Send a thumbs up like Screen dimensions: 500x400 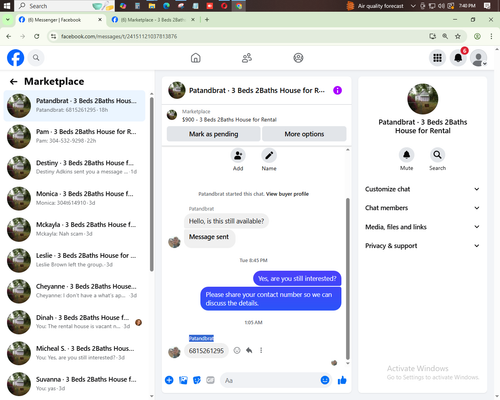click(x=342, y=380)
